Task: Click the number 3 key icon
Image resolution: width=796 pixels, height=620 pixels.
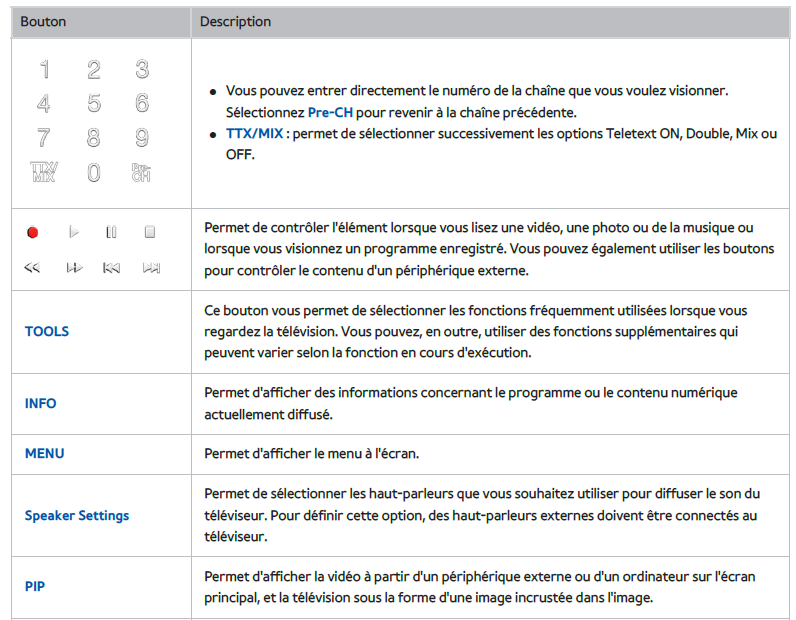Action: pos(142,69)
